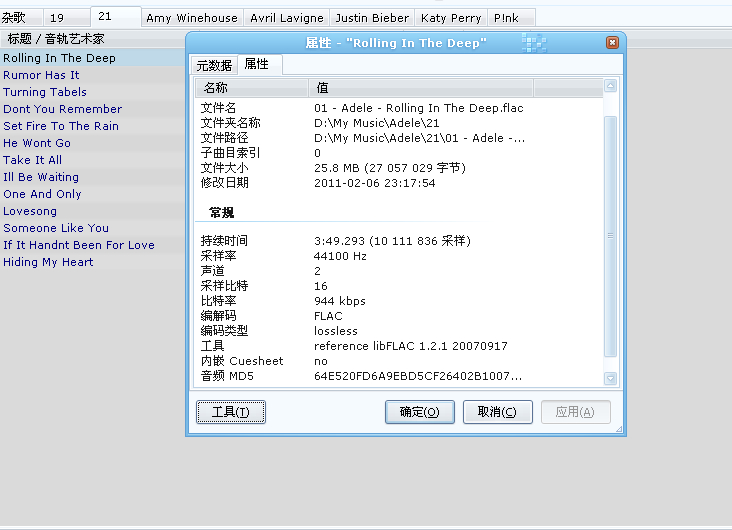
Task: Open the Amy Winehouse playlist tab
Action: coord(192,18)
